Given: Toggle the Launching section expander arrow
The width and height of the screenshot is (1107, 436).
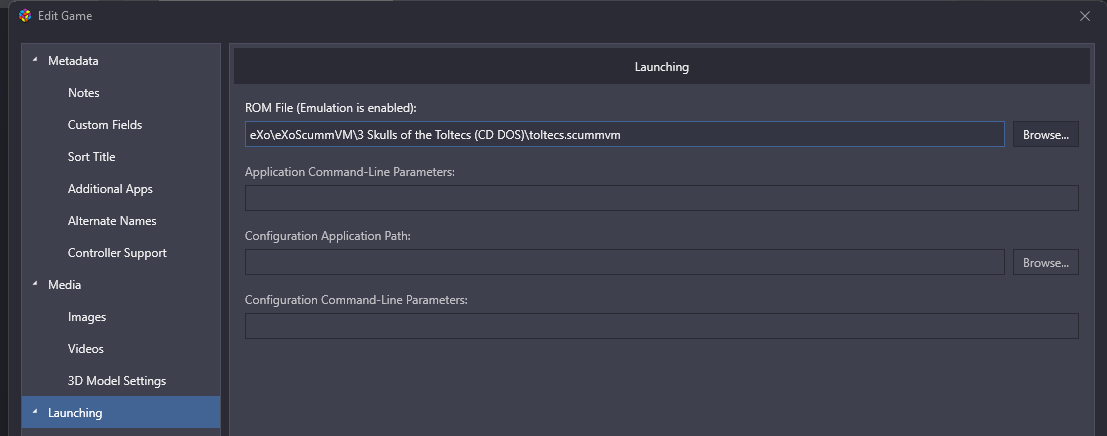Looking at the screenshot, I should click(x=35, y=412).
